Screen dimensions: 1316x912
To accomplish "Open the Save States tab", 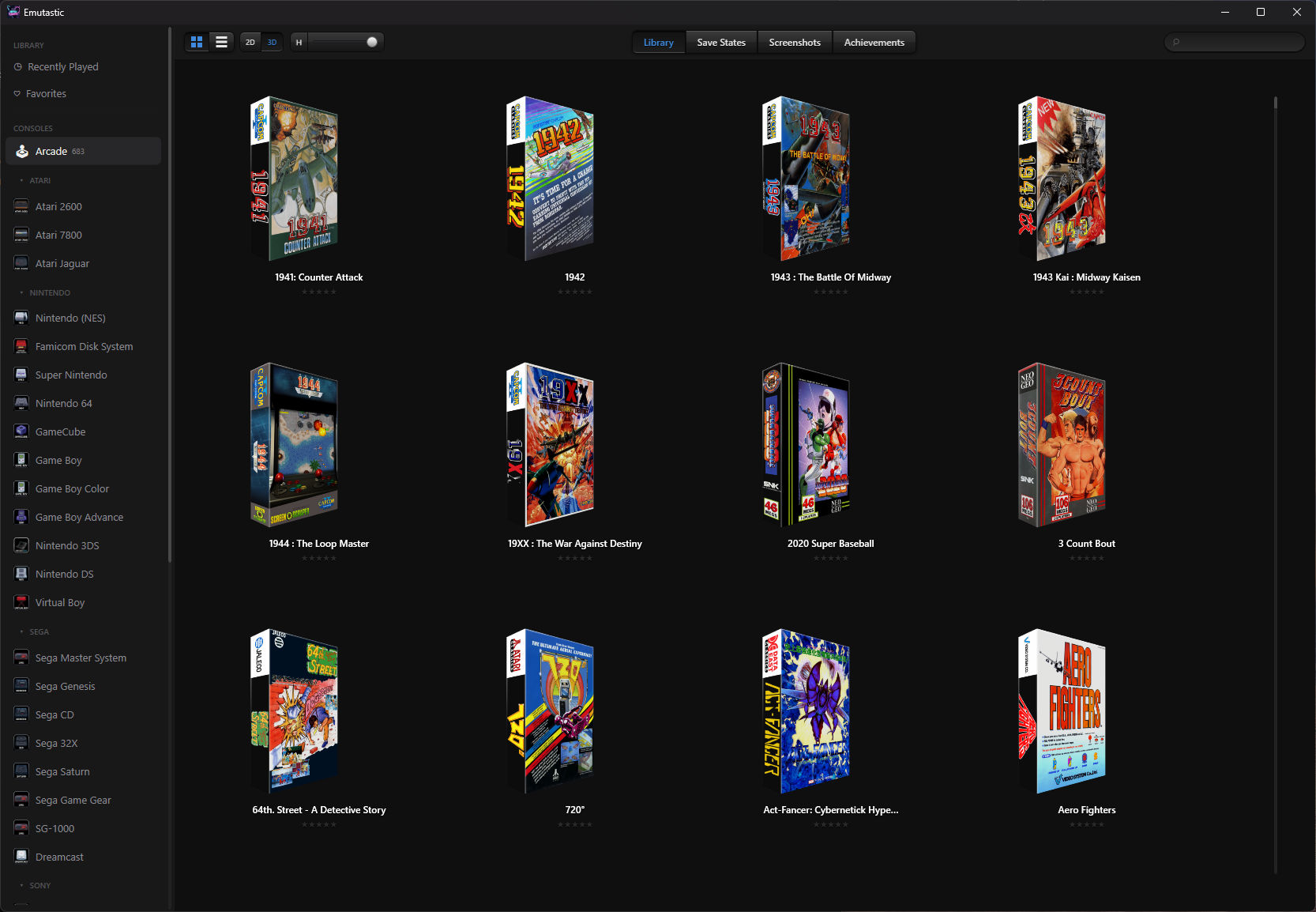I will 721,43.
